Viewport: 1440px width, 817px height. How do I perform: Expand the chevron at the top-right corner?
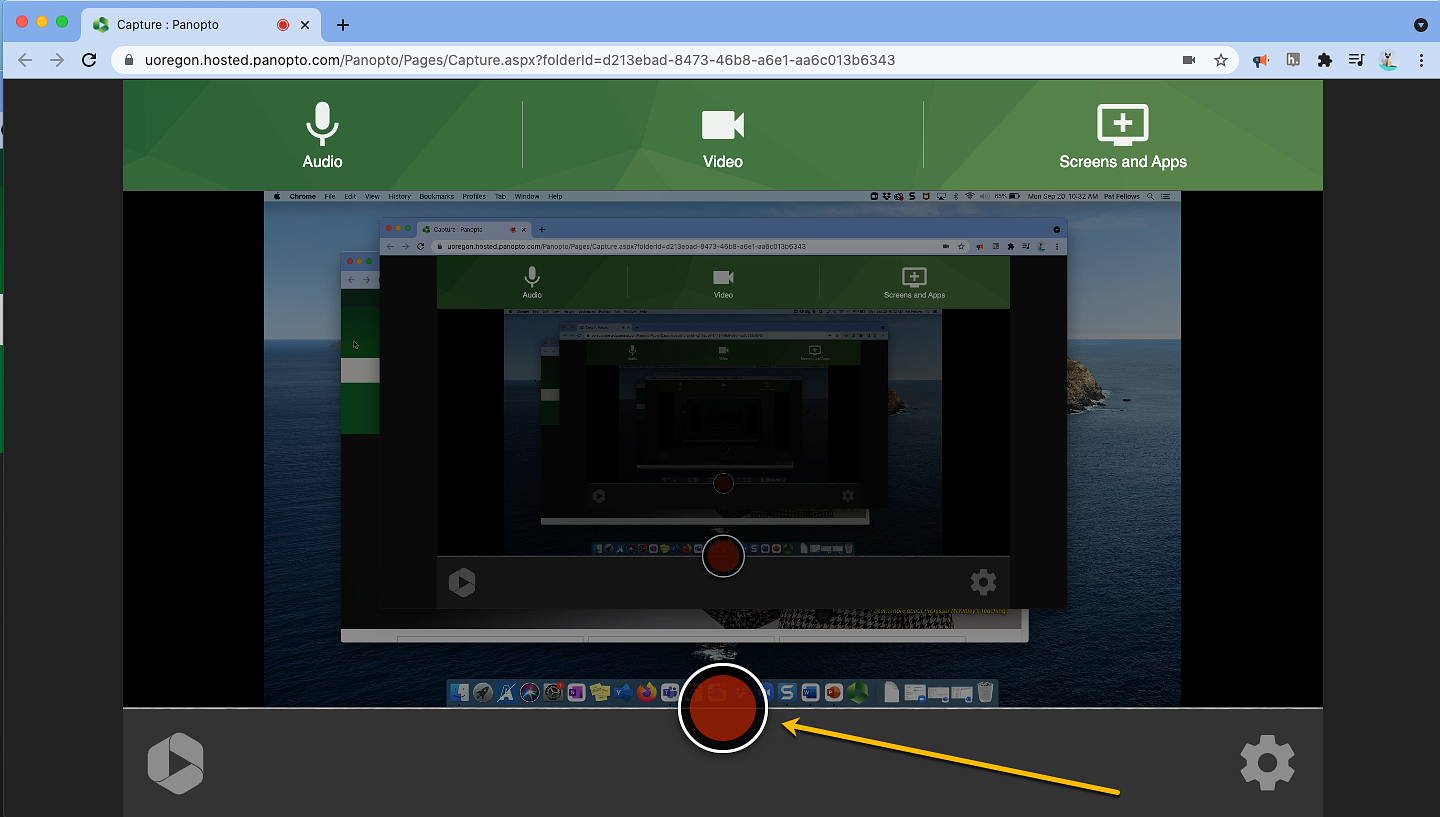1421,24
